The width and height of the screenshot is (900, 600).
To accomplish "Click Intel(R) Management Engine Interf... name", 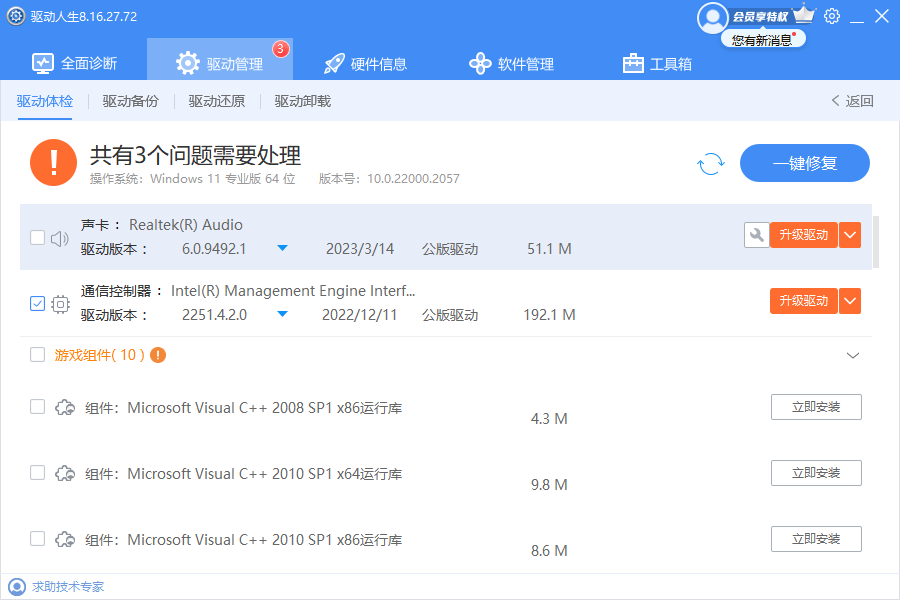I will click(293, 291).
